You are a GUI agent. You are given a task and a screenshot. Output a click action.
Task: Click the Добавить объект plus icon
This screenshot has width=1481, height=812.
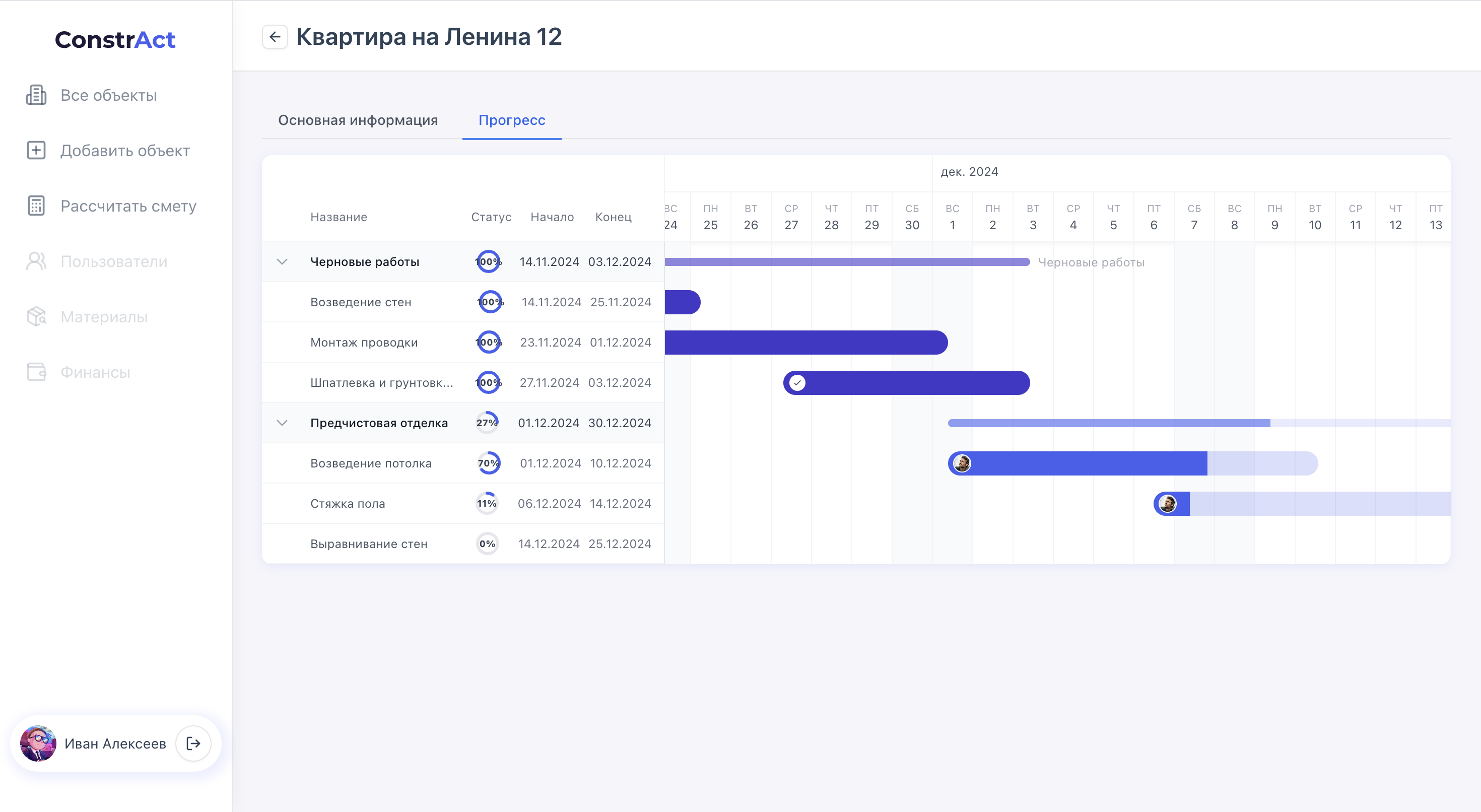(36, 150)
